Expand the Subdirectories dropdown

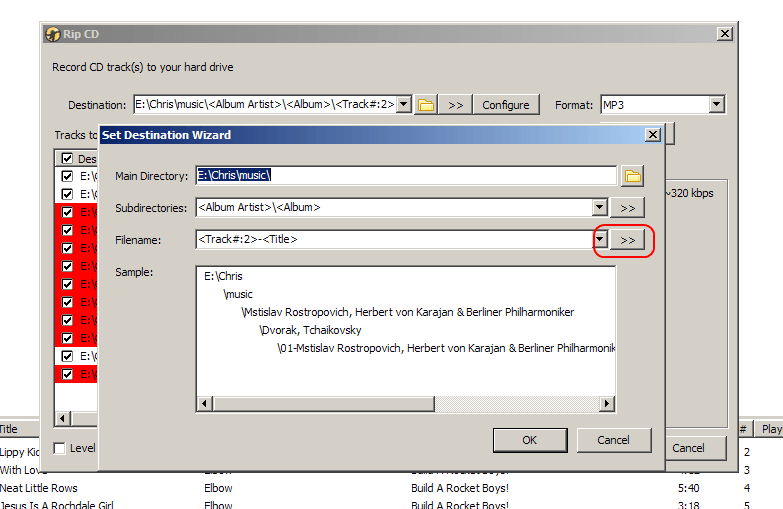point(600,208)
